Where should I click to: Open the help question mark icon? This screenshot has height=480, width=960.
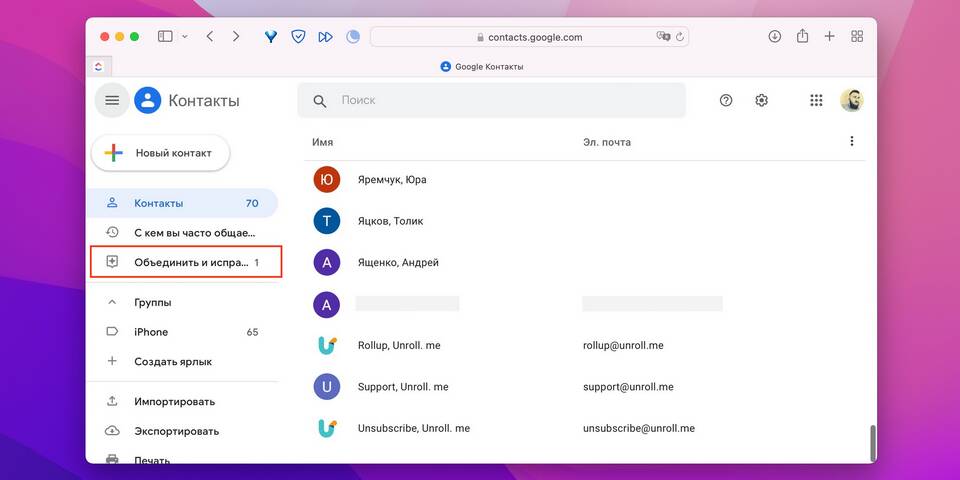click(726, 100)
